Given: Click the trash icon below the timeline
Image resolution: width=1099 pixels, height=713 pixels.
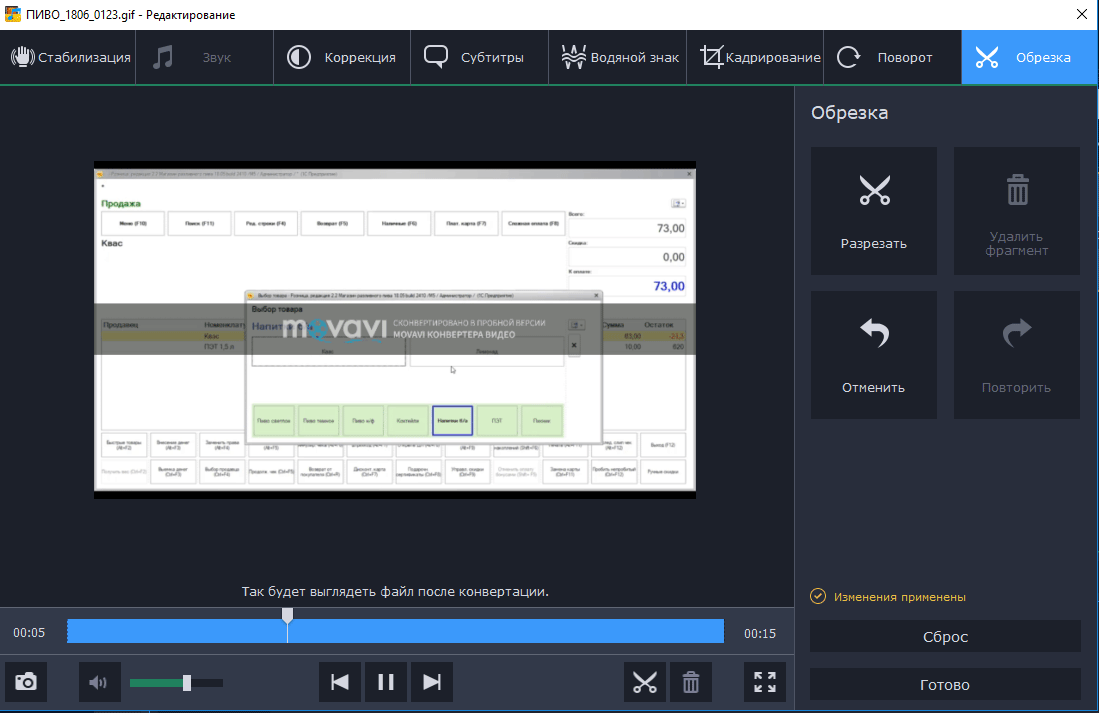Looking at the screenshot, I should [691, 682].
